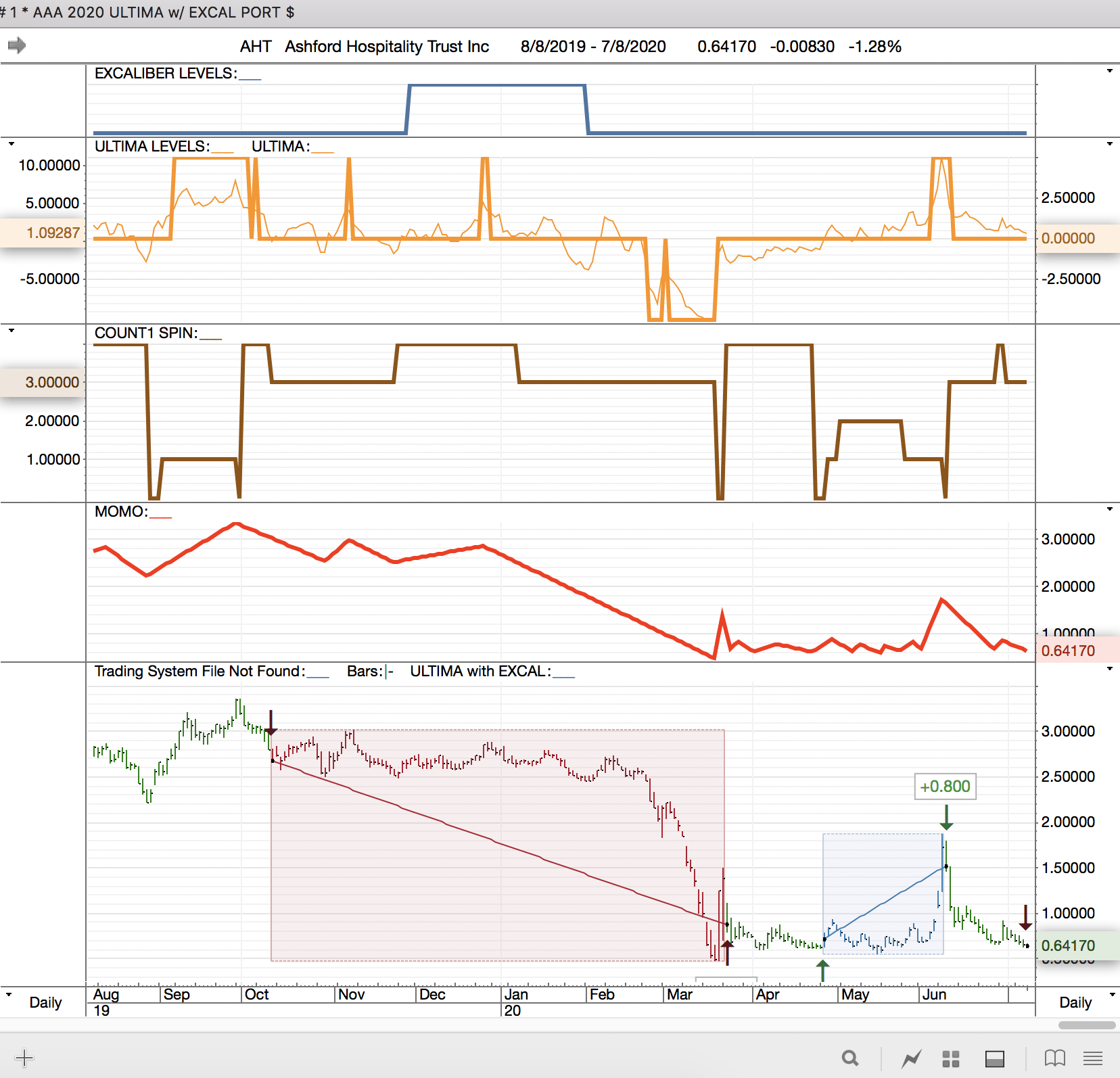Image resolution: width=1120 pixels, height=1078 pixels.
Task: Click the red MOMO line color sample
Action: point(160,517)
